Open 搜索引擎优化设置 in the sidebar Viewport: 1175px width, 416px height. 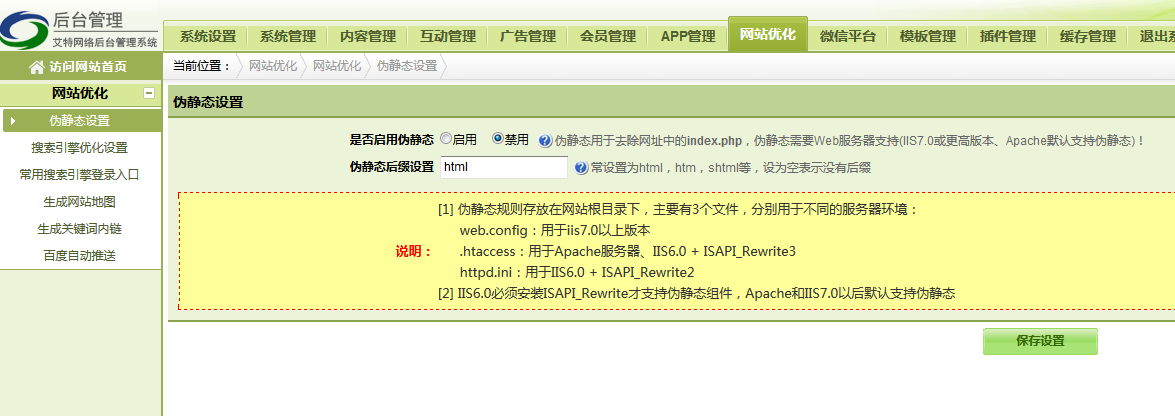coord(79,148)
